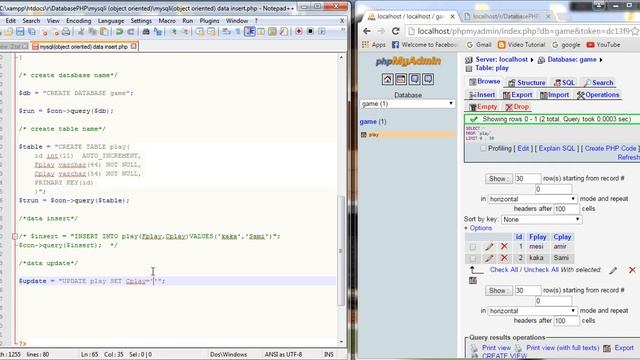Tick the checkbox for row mesi
Image resolution: width=640 pixels, height=360 pixels.
473,247
